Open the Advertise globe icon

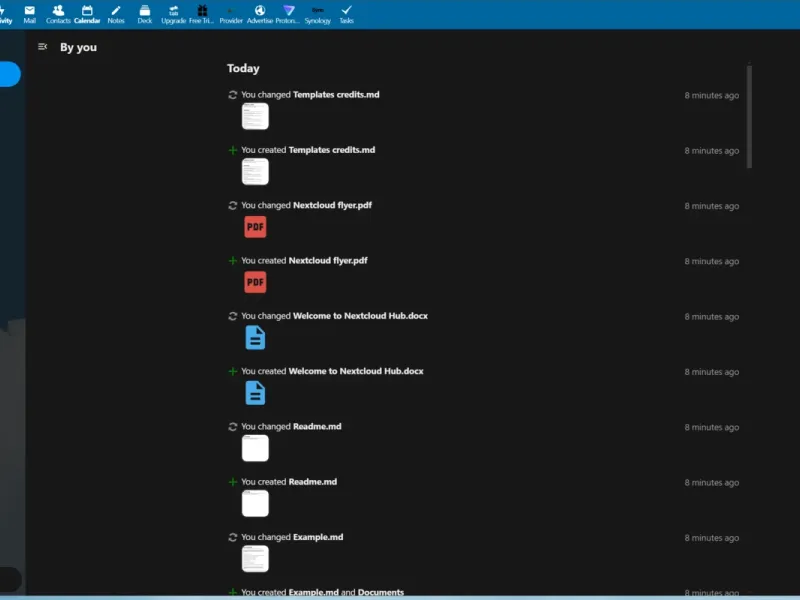260,14
